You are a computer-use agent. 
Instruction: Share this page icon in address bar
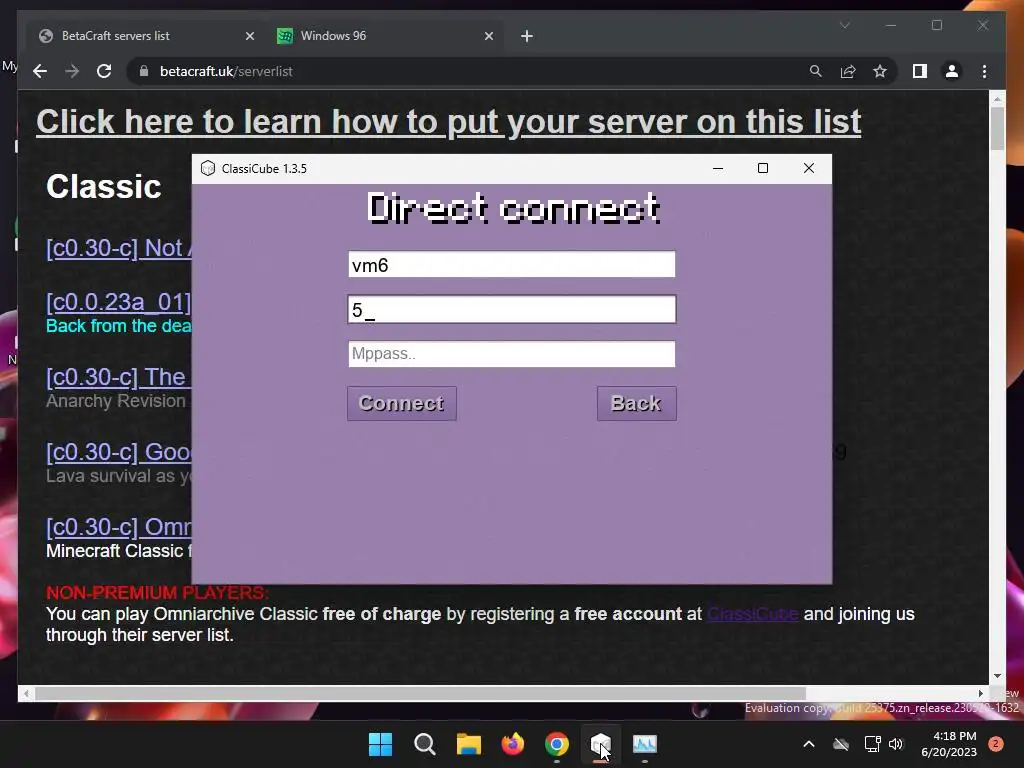pyautogui.click(x=848, y=71)
